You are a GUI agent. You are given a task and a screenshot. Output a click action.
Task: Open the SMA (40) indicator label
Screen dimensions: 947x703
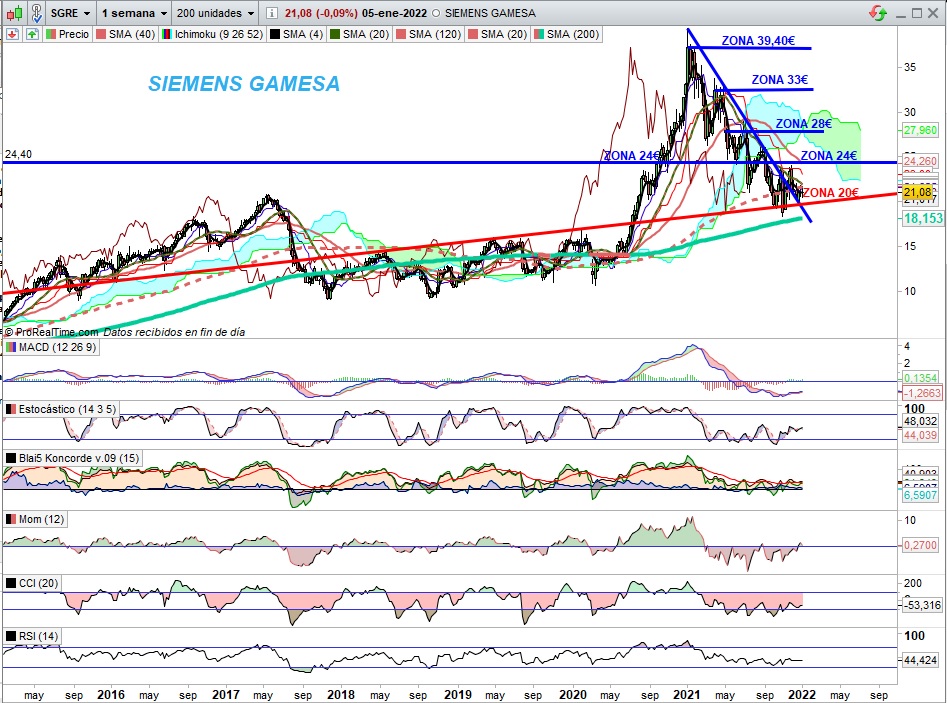point(126,34)
